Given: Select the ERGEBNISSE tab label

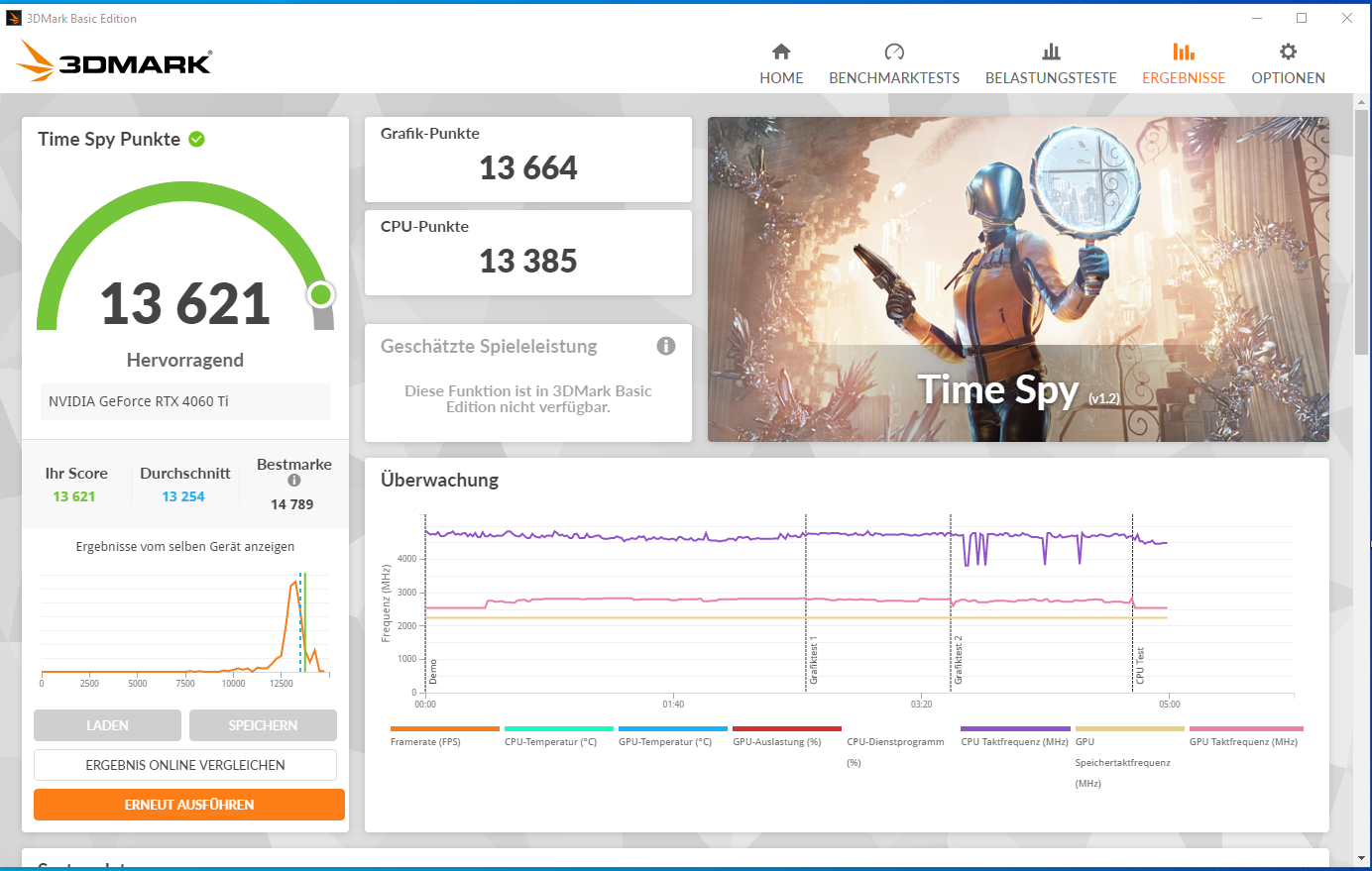Looking at the screenshot, I should pyautogui.click(x=1184, y=77).
